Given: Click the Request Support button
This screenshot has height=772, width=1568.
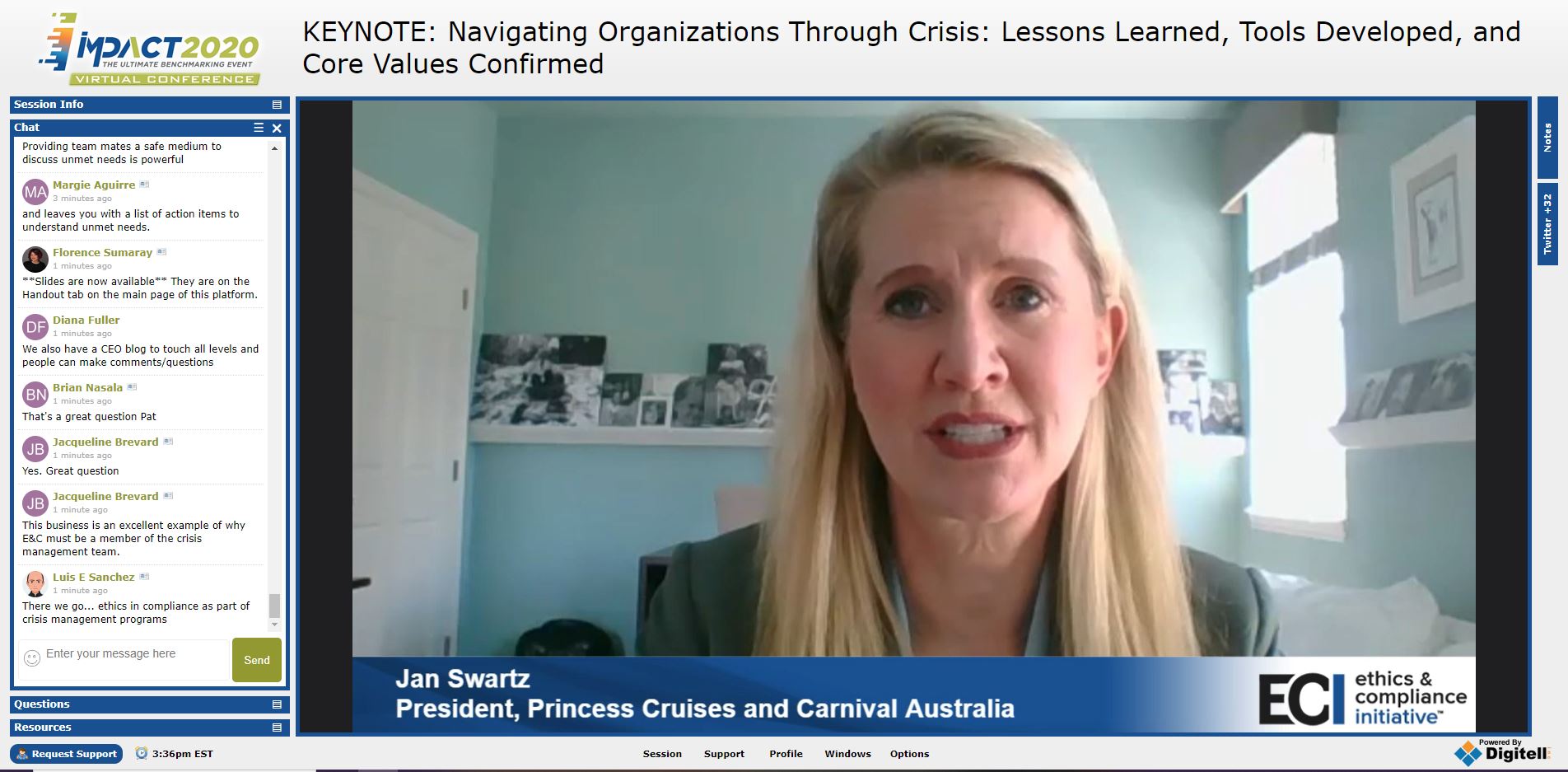Looking at the screenshot, I should [67, 754].
